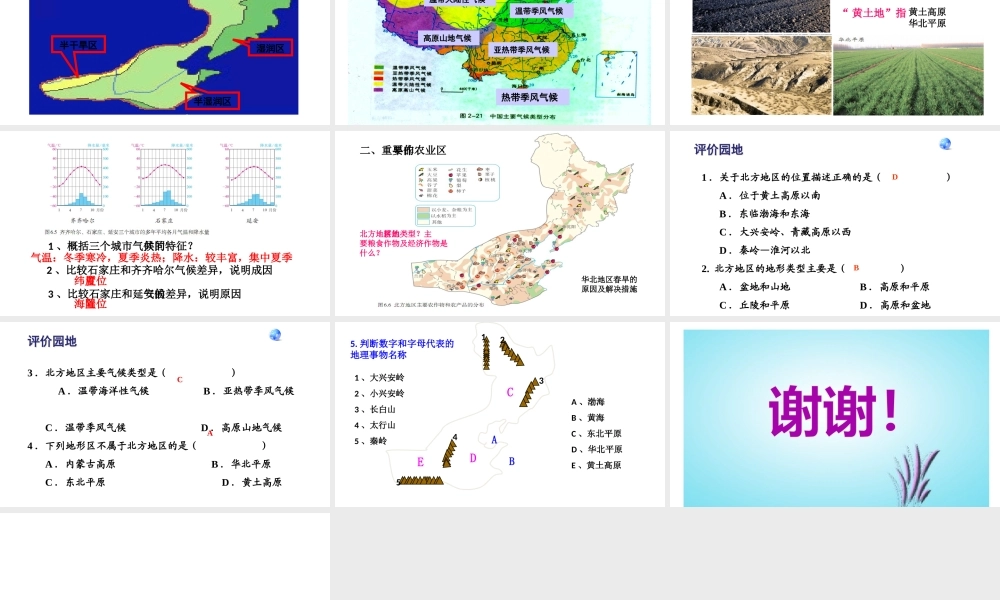
Task: Click the red answer 海陆位
Action: click(91, 304)
